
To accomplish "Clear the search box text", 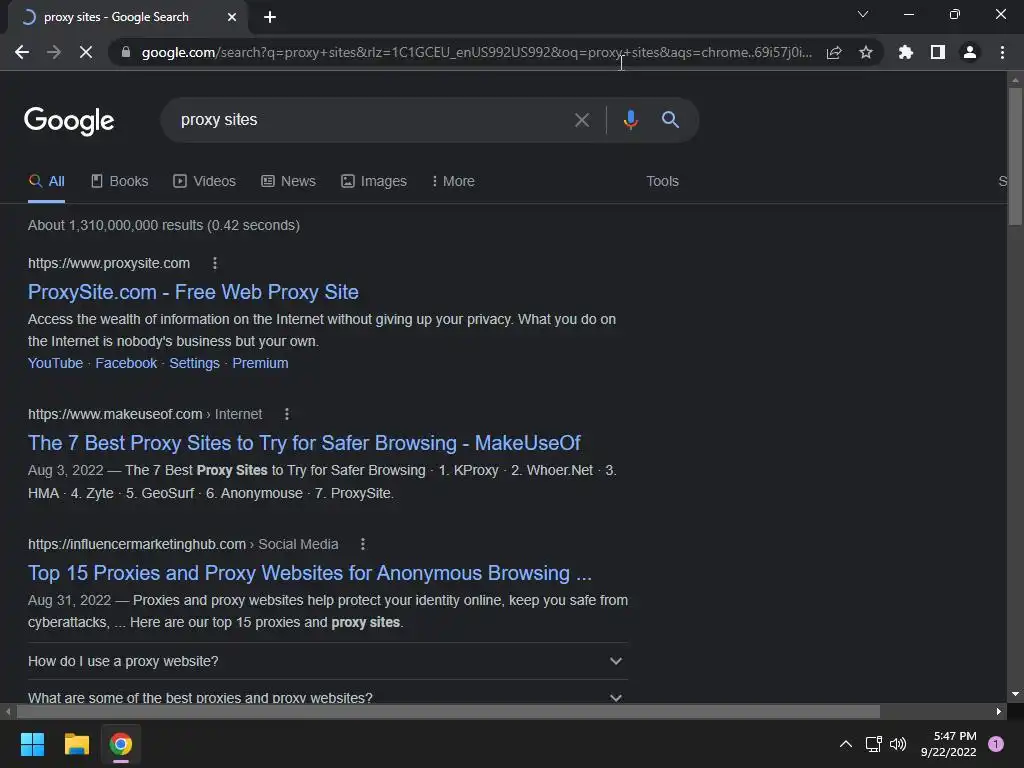I will [x=582, y=120].
